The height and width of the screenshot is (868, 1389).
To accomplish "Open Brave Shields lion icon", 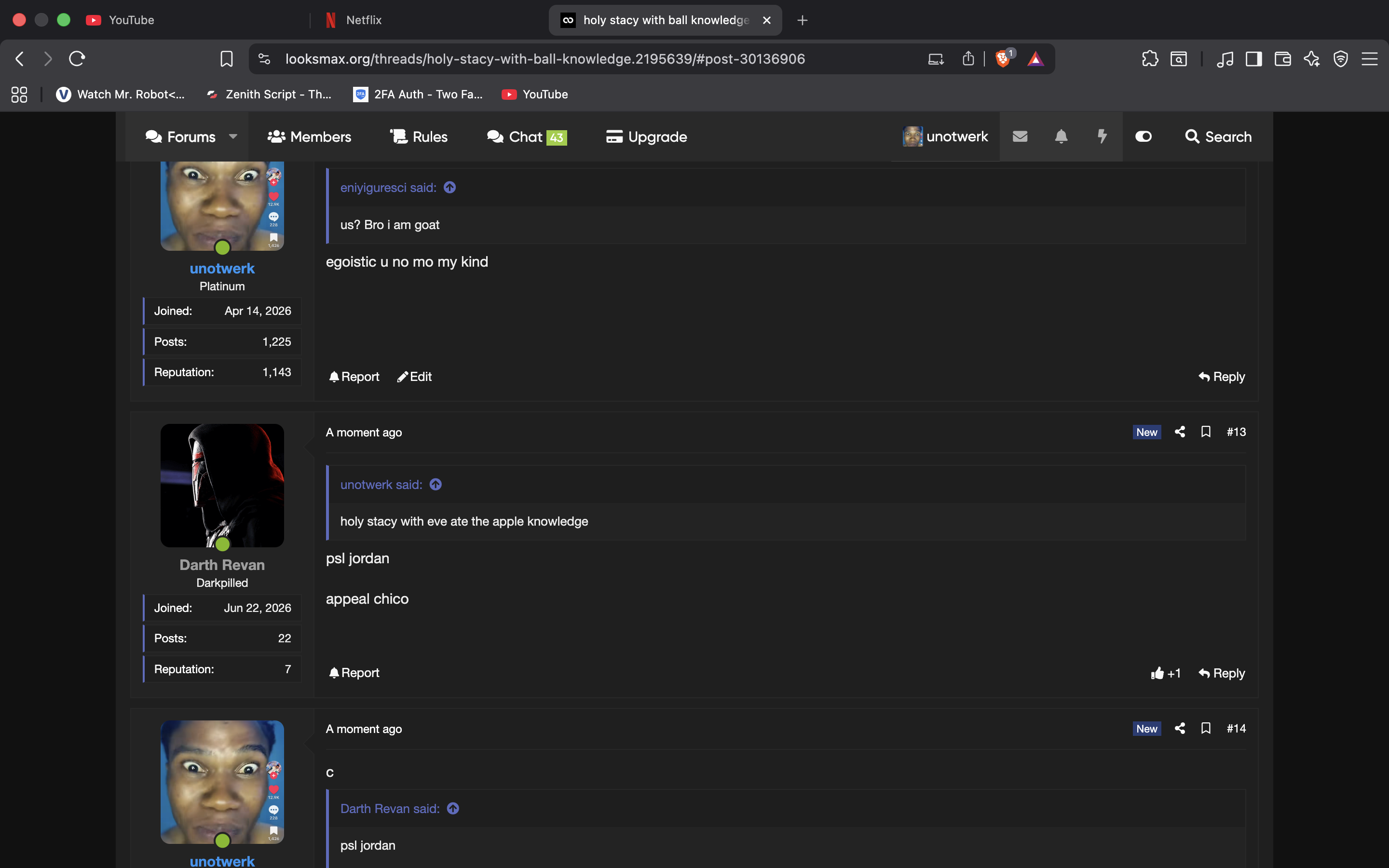I will (1003, 58).
